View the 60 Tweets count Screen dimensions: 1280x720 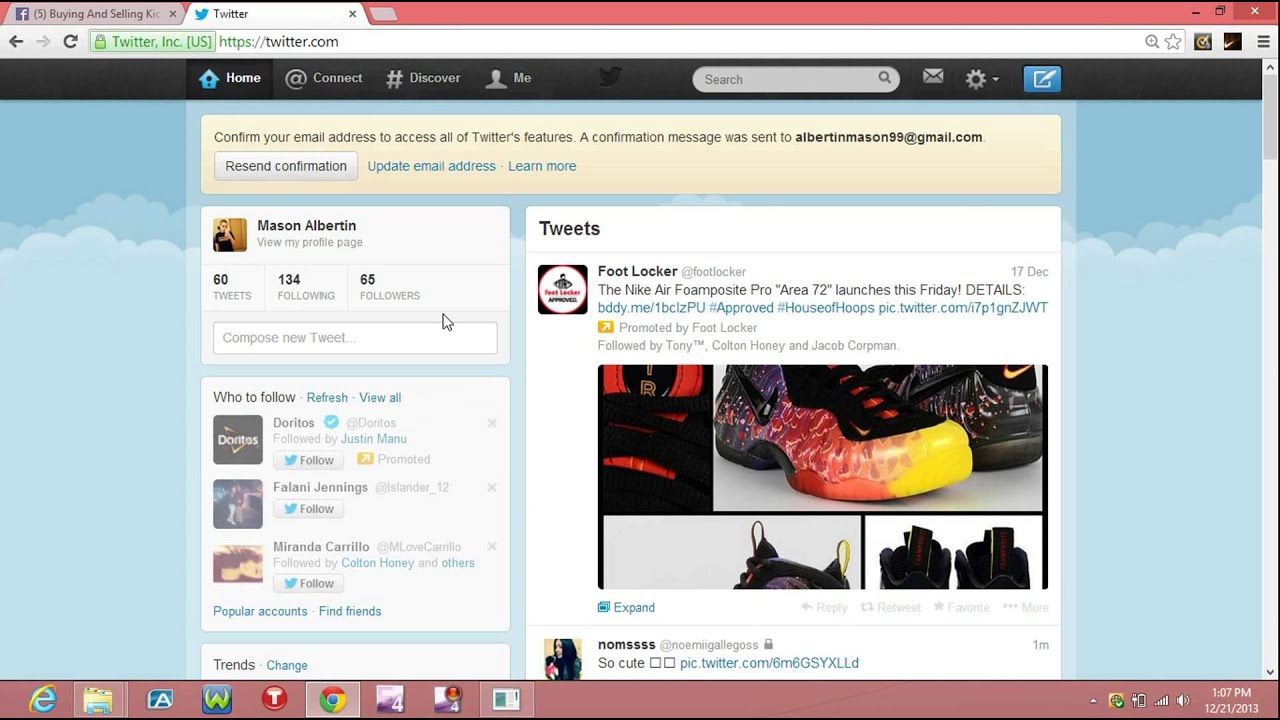pos(232,287)
